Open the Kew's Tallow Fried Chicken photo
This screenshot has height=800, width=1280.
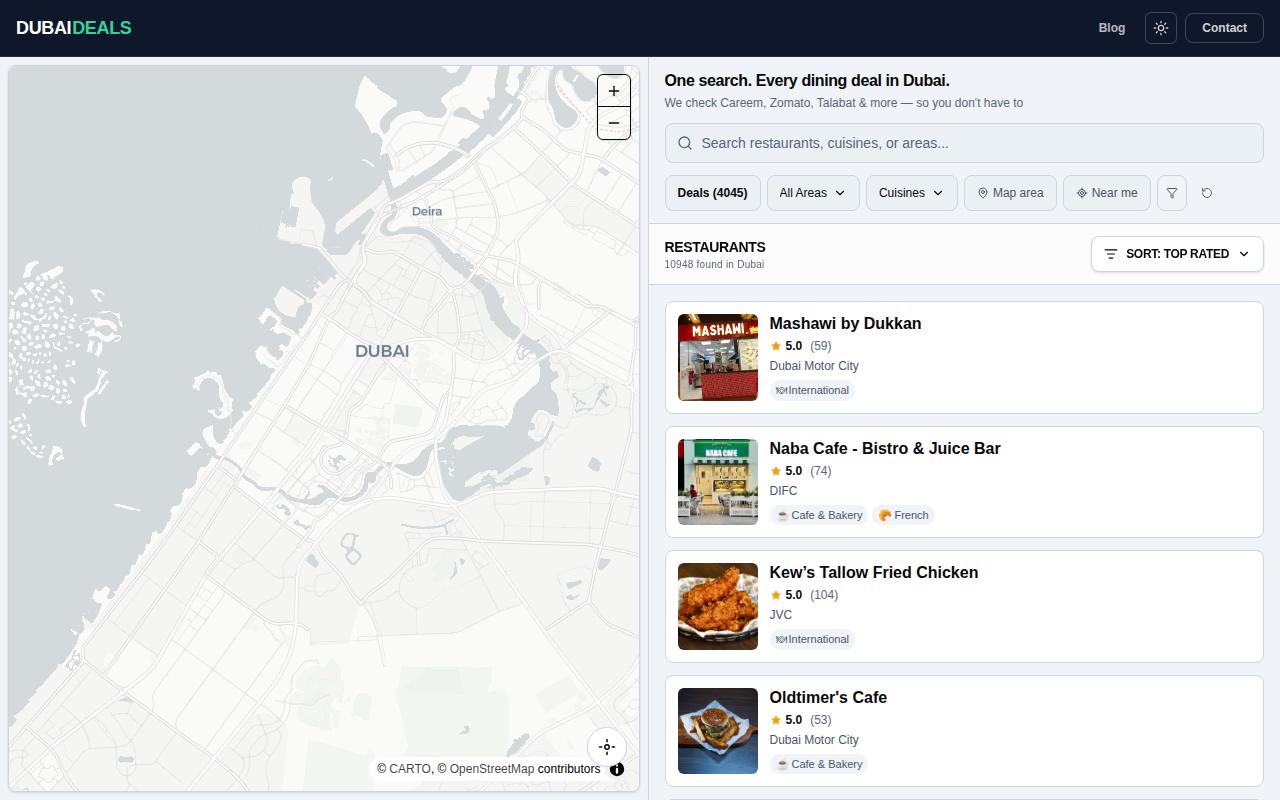point(718,606)
